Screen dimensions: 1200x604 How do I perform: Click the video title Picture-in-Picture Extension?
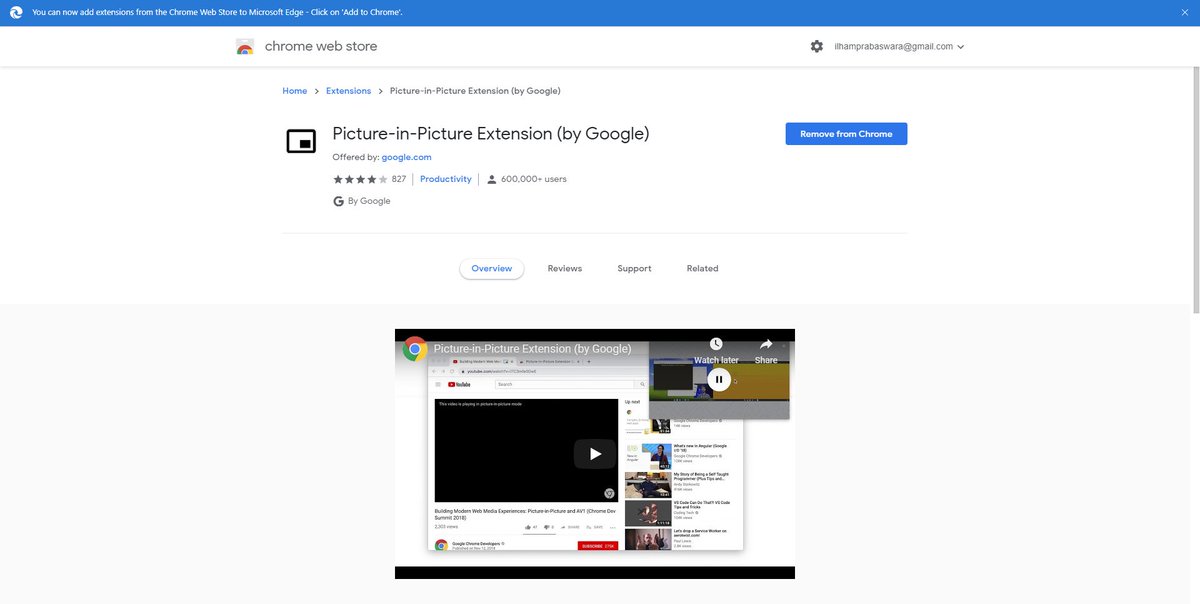tap(532, 349)
